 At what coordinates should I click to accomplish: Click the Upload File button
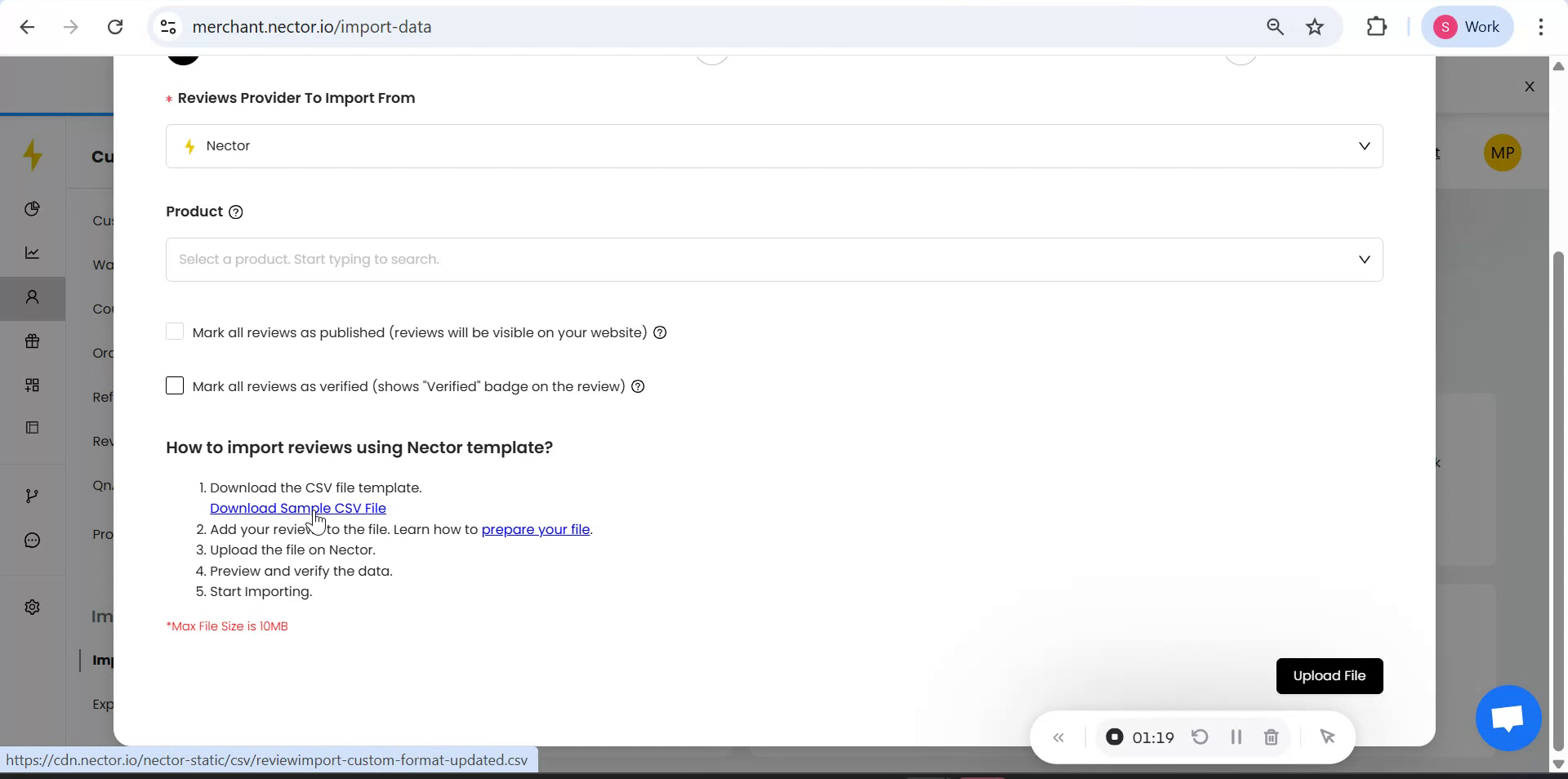pyautogui.click(x=1330, y=675)
